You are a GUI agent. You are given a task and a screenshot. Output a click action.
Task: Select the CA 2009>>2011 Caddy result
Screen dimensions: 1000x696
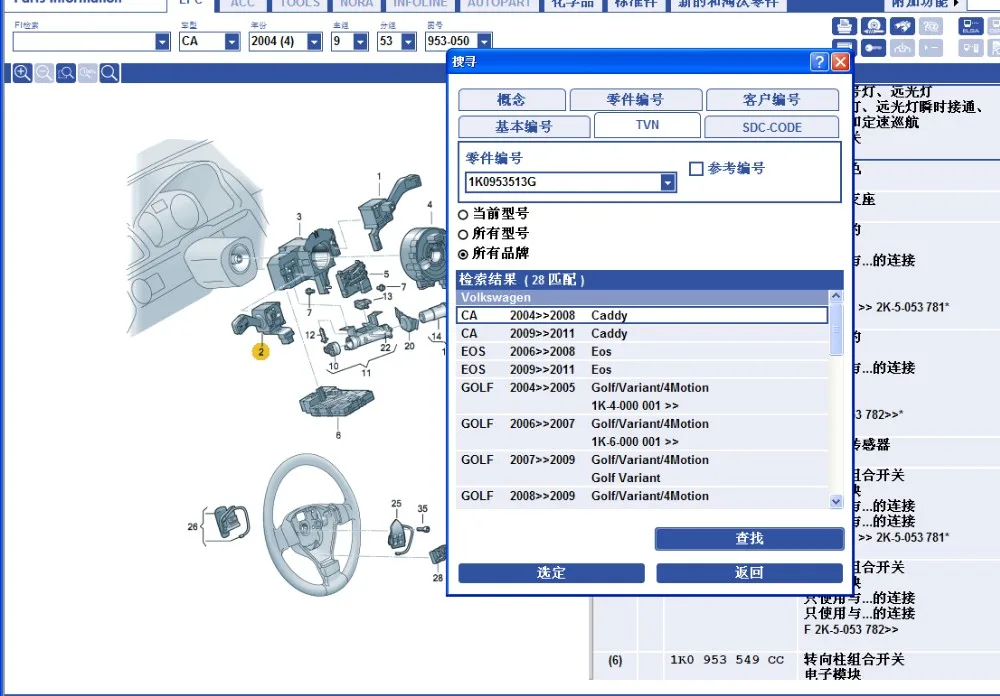642,333
